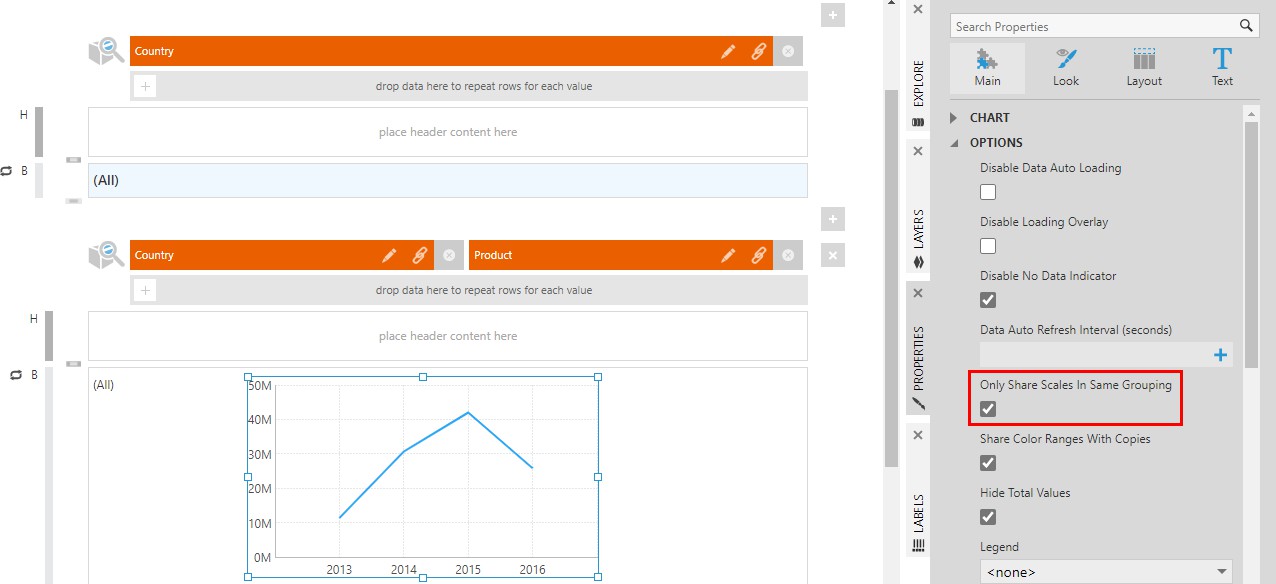Click the link icon on top Country grouping
1276x584 pixels.
pos(758,52)
